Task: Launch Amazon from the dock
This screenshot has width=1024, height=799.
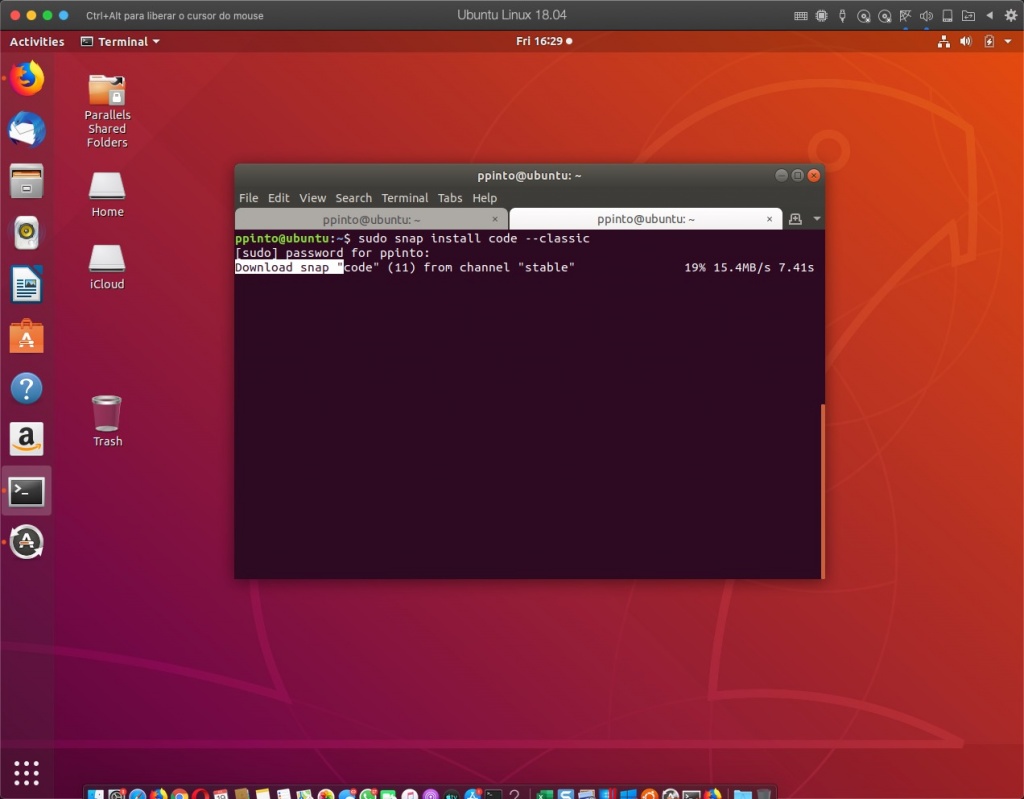Action: pos(27,439)
